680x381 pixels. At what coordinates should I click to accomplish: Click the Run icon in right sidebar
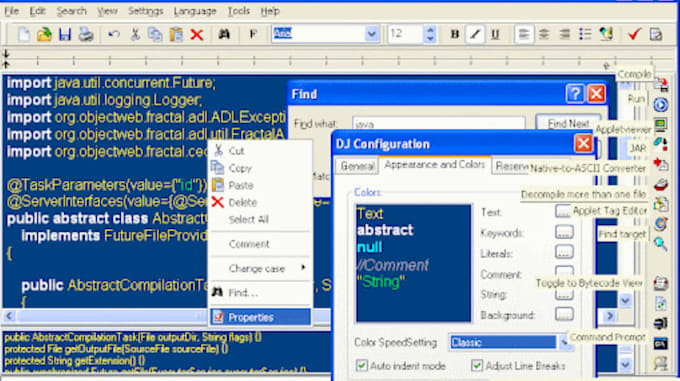click(x=661, y=104)
